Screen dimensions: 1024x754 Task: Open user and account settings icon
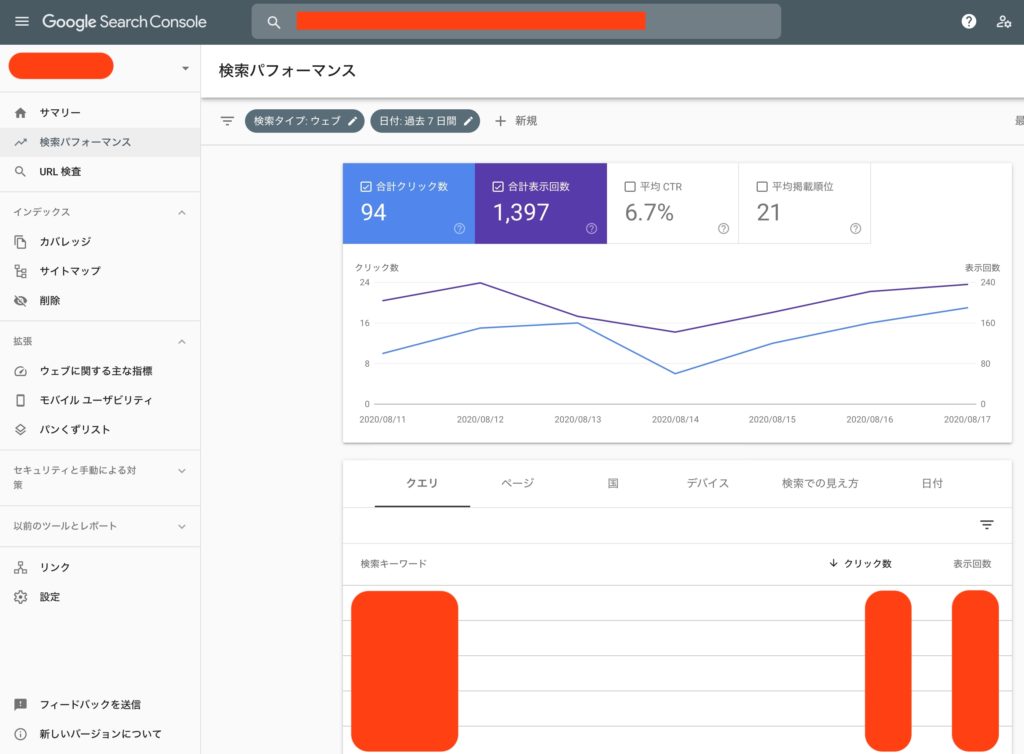(x=1004, y=22)
